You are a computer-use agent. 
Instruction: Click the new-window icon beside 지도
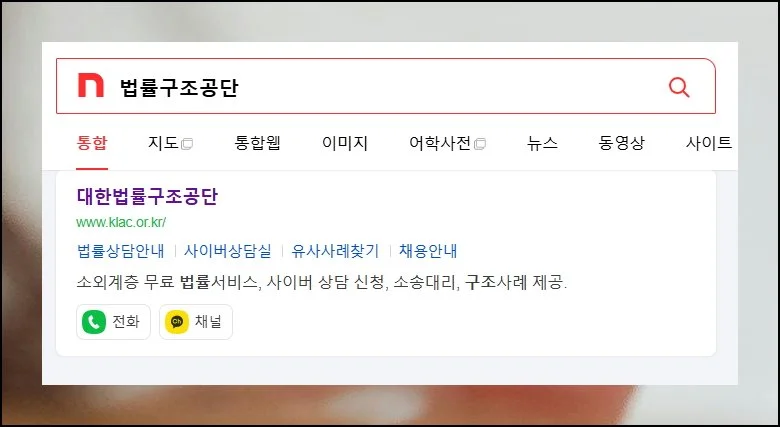point(187,144)
